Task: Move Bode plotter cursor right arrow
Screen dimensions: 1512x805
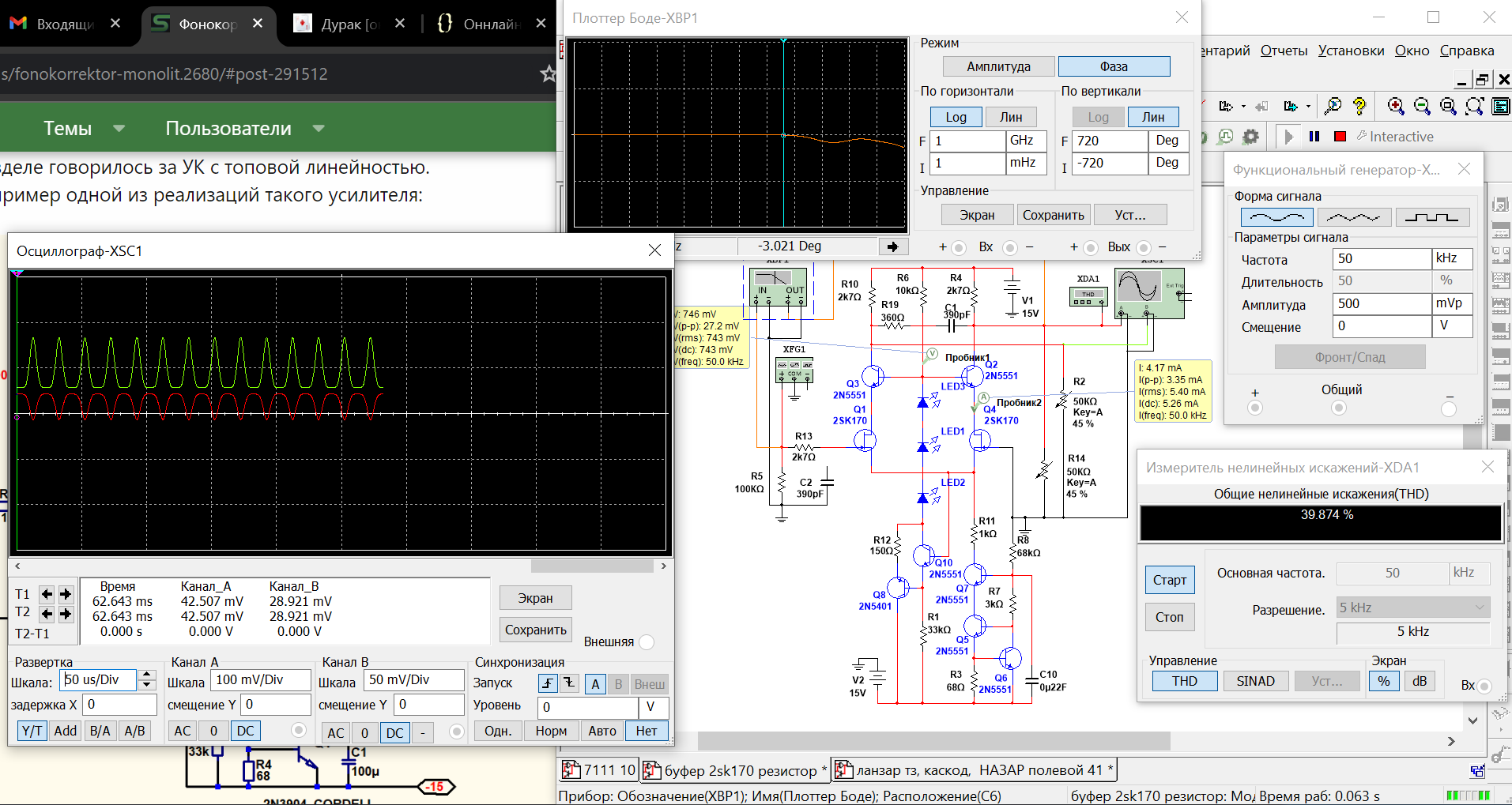Action: coord(893,246)
